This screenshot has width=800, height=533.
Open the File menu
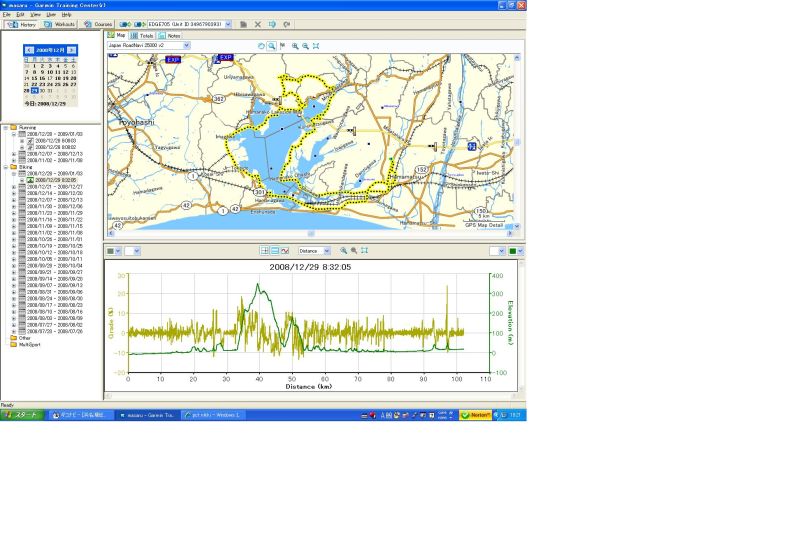coord(7,15)
